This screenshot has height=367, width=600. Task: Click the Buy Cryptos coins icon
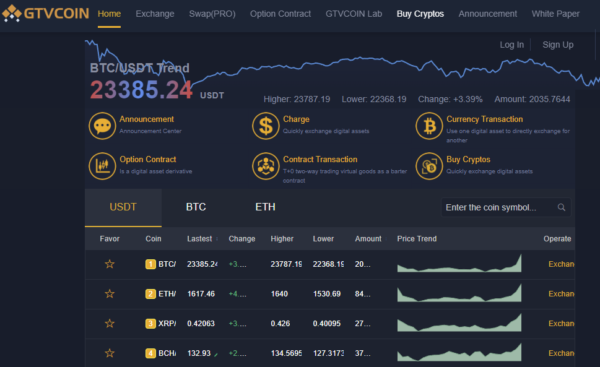click(429, 166)
